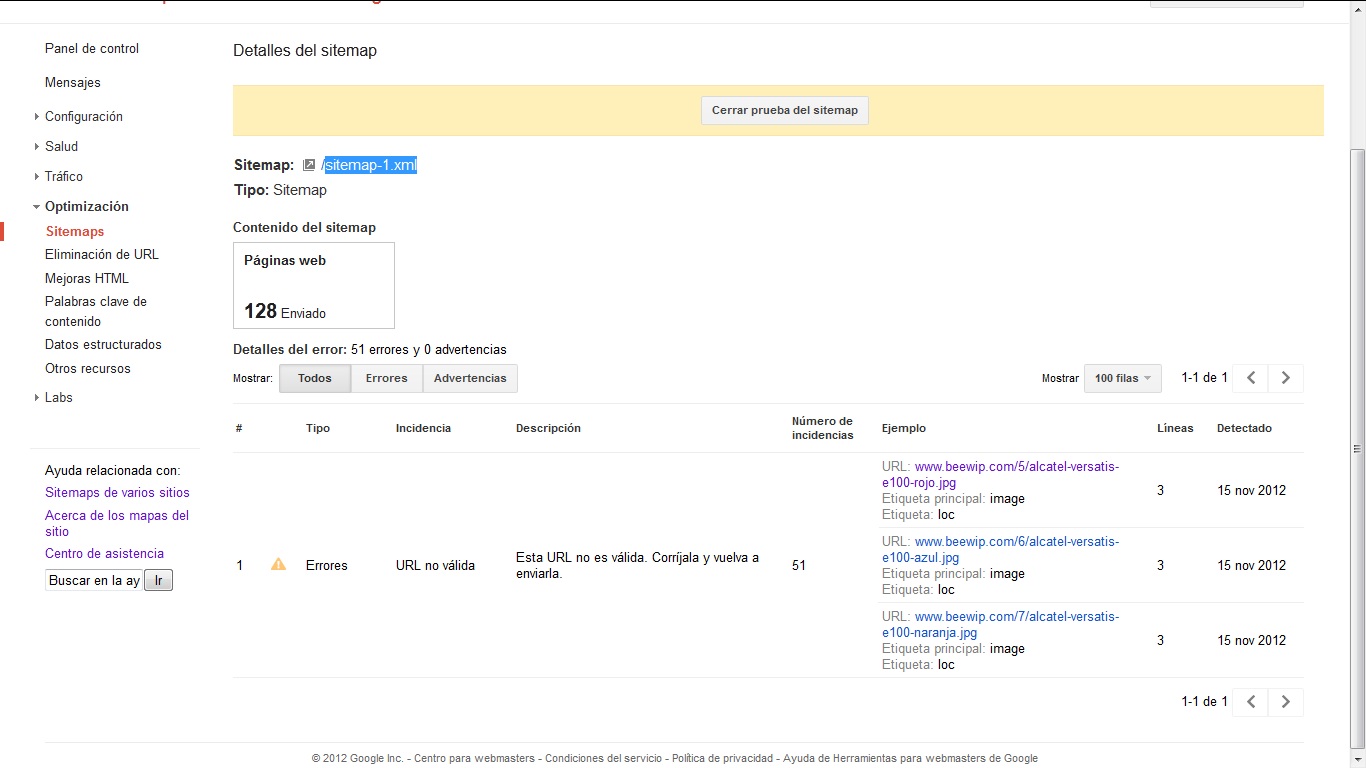Open Condiciones del servicio footer link
This screenshot has height=768, width=1366.
click(x=603, y=758)
